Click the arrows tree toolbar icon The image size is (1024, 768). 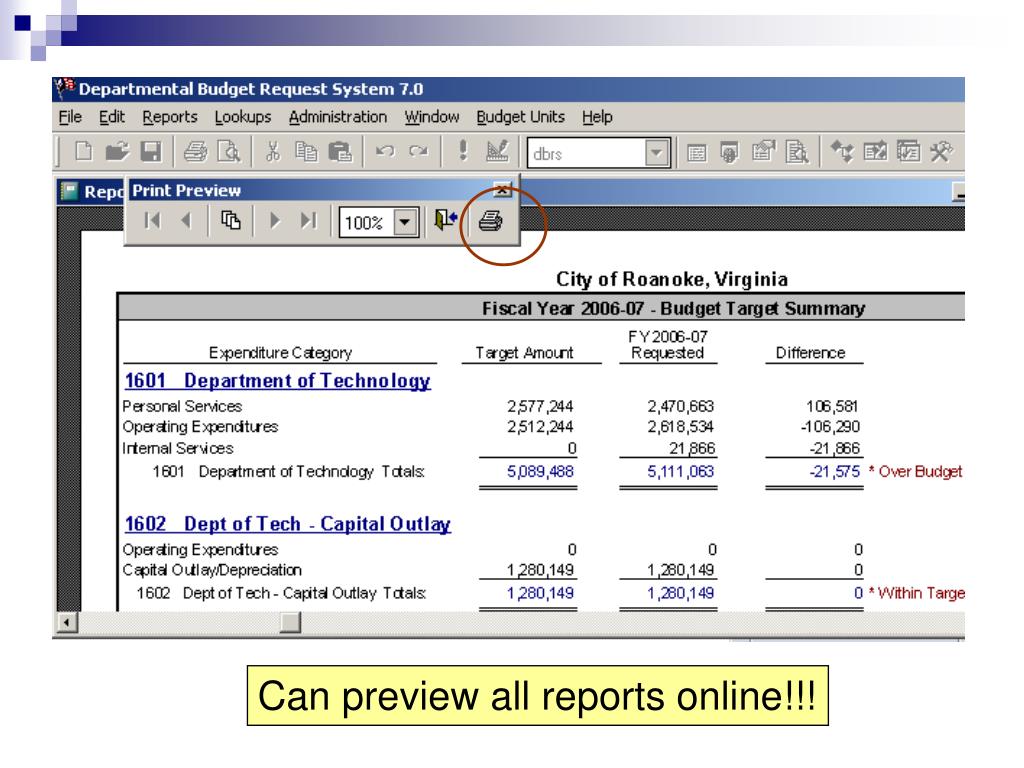pyautogui.click(x=842, y=152)
